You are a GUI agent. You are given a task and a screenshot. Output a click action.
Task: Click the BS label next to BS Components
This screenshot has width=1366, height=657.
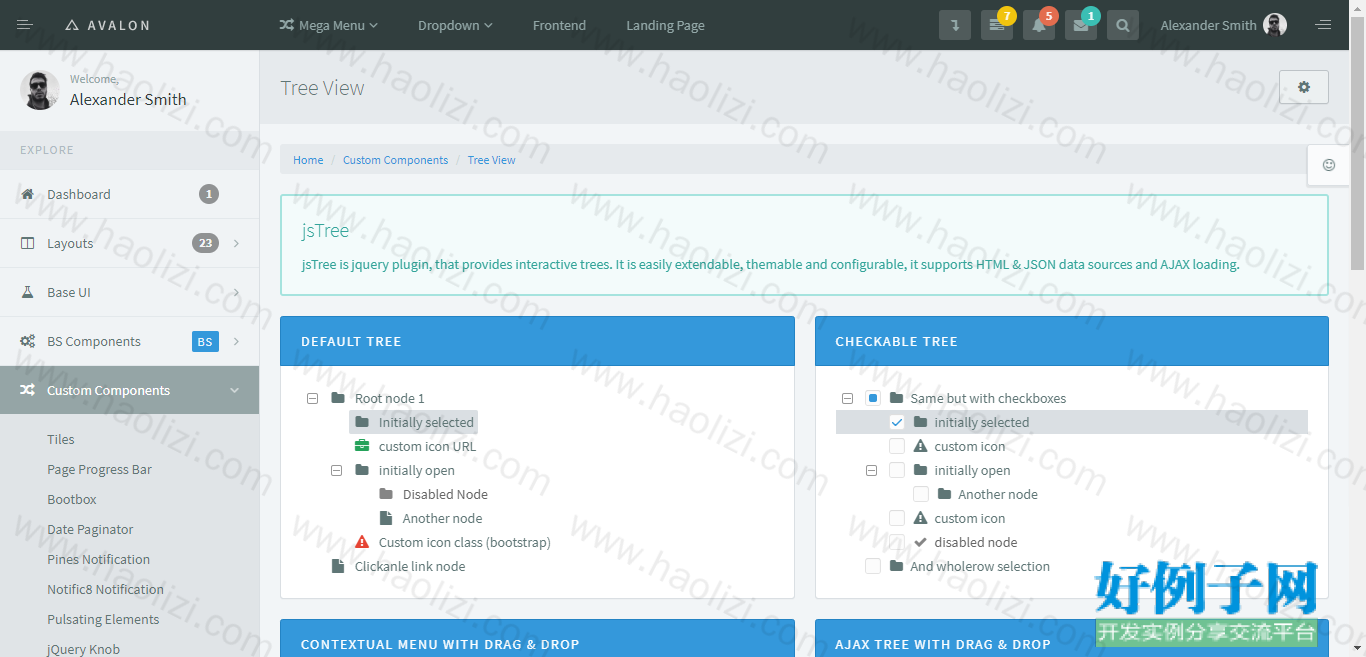pos(205,341)
